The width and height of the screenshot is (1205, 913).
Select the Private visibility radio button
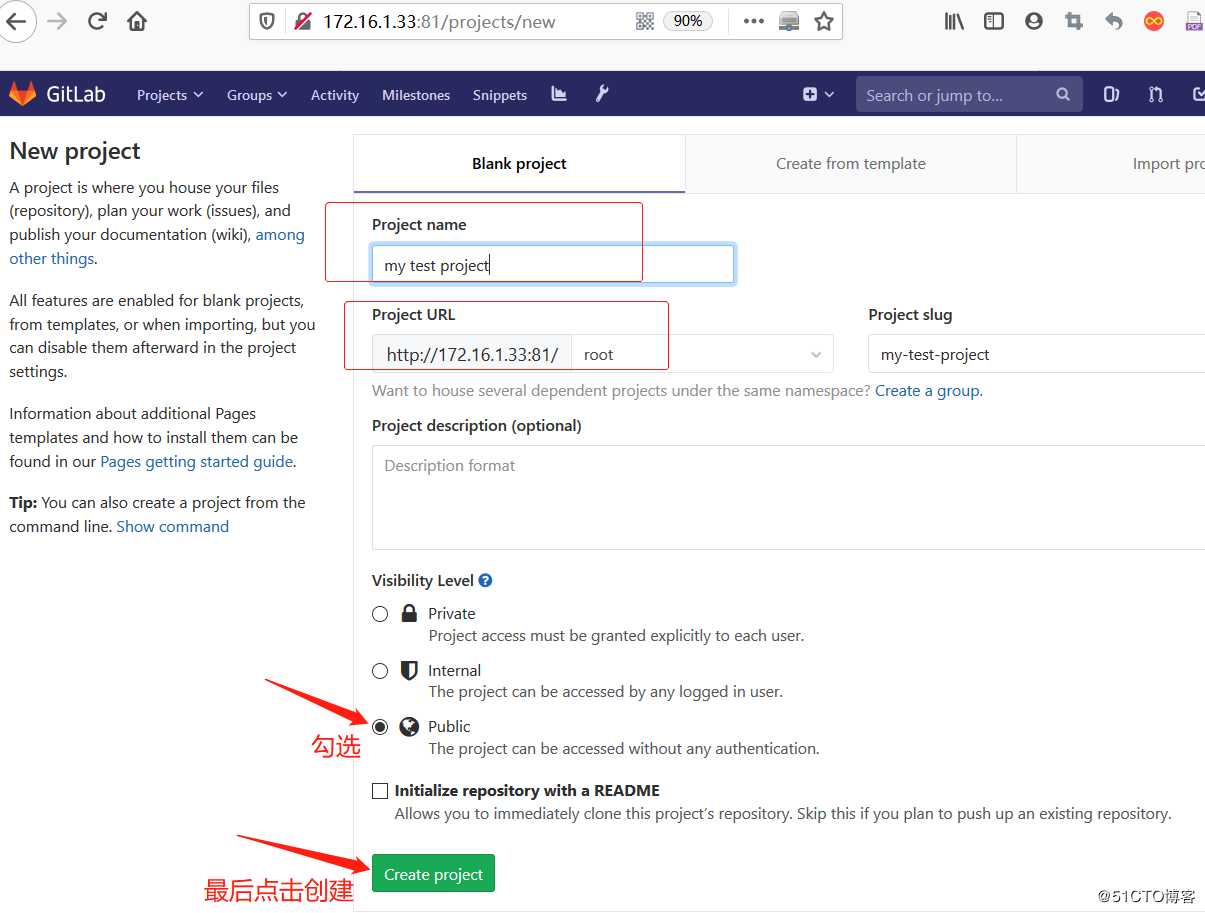point(380,614)
